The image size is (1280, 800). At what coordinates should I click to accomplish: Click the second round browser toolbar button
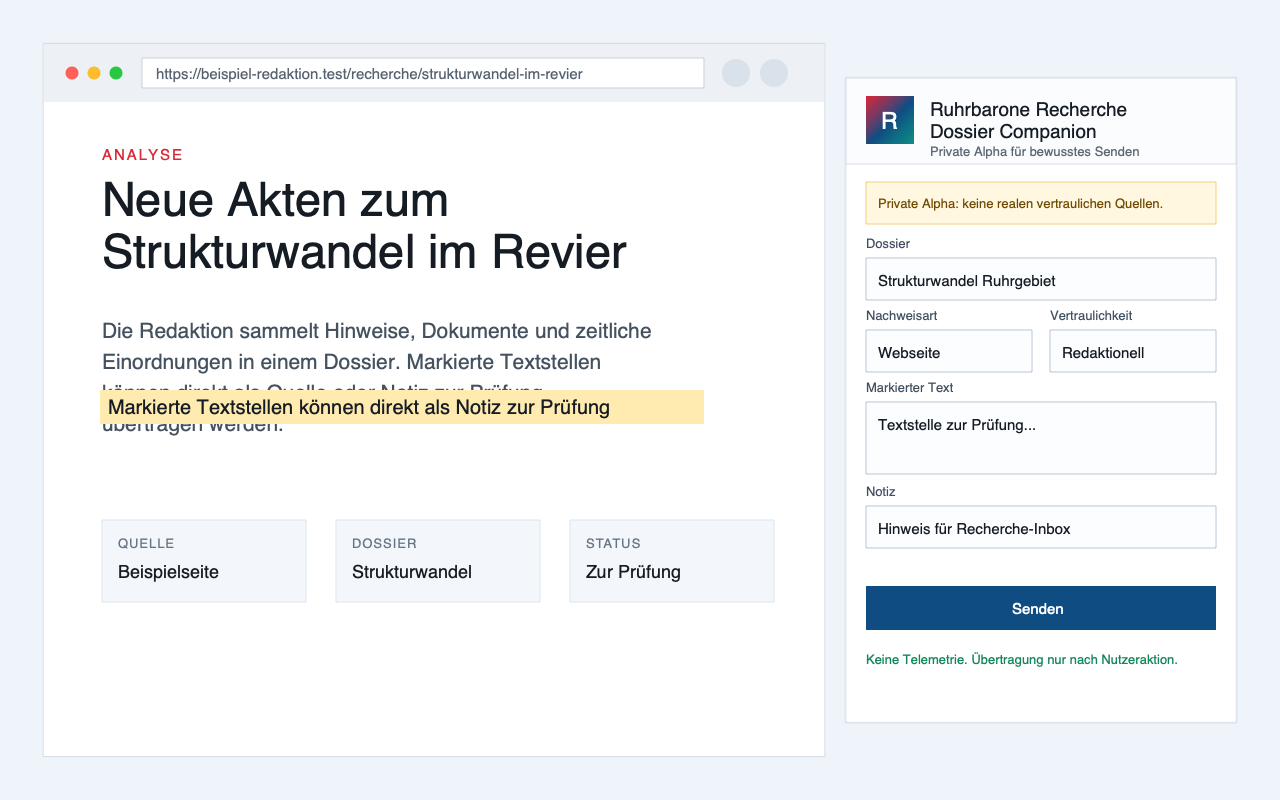click(x=774, y=73)
